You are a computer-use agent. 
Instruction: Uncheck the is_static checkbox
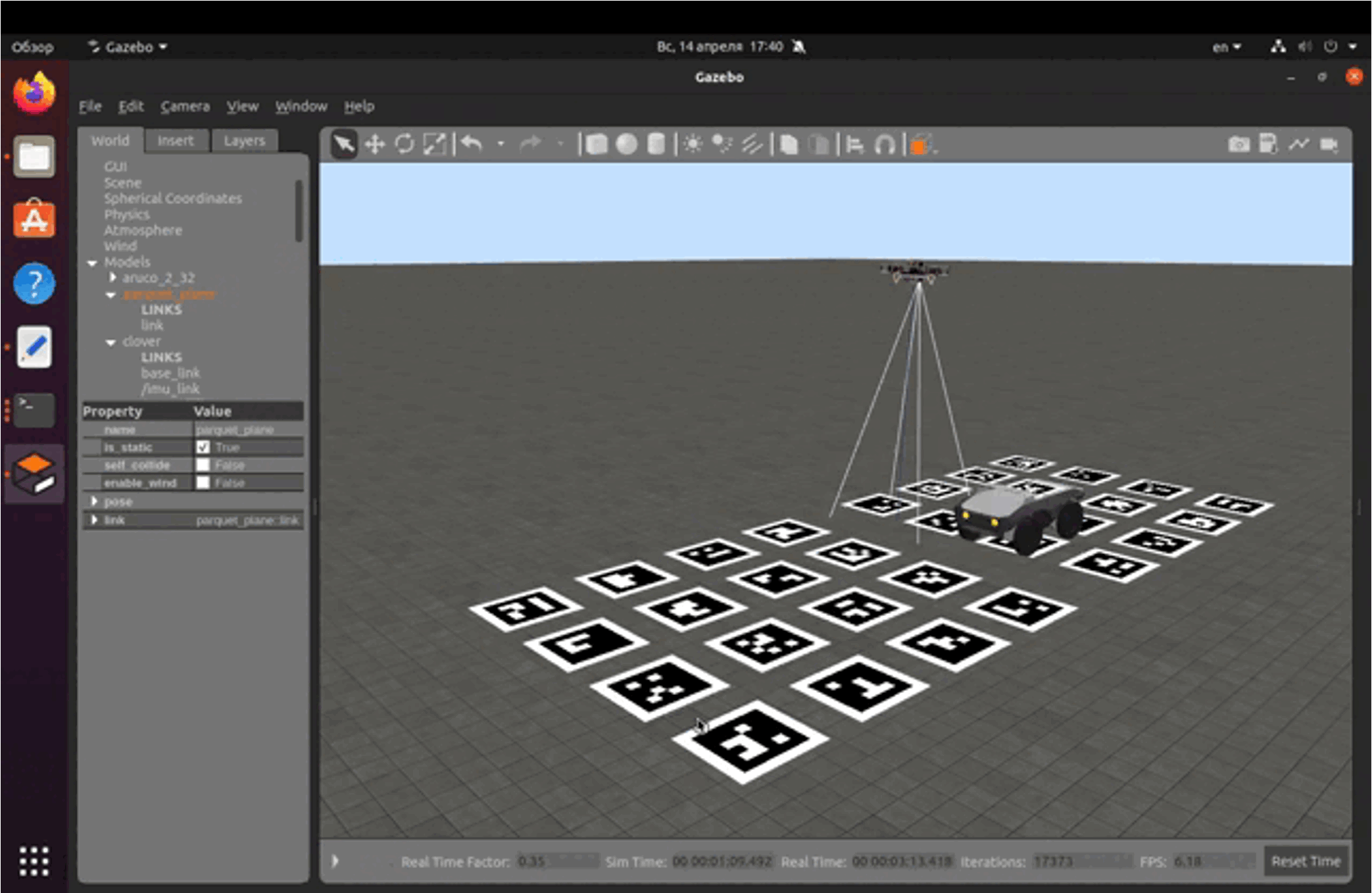pos(203,447)
